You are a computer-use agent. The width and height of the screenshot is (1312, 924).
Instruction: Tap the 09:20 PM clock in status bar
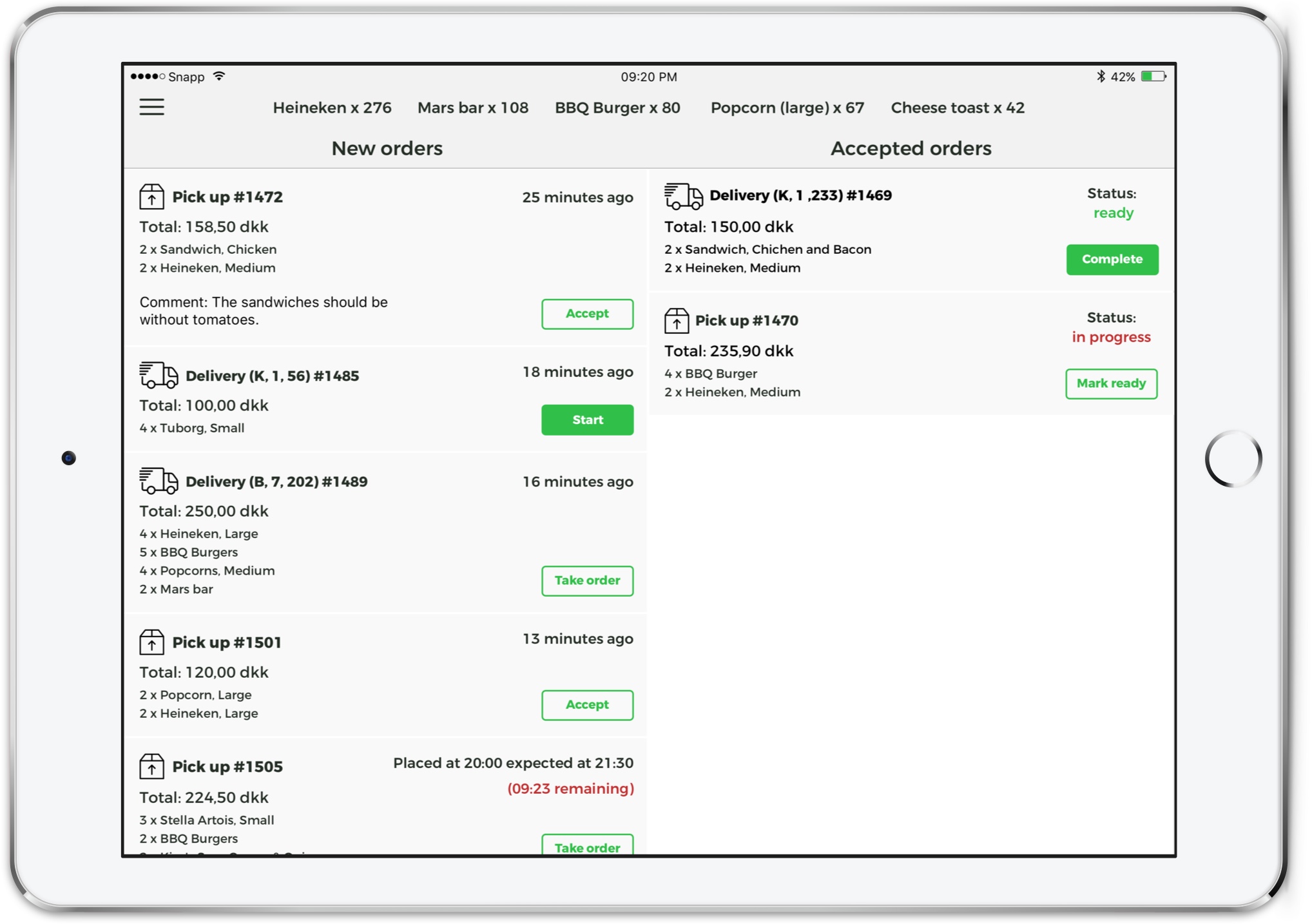point(649,77)
